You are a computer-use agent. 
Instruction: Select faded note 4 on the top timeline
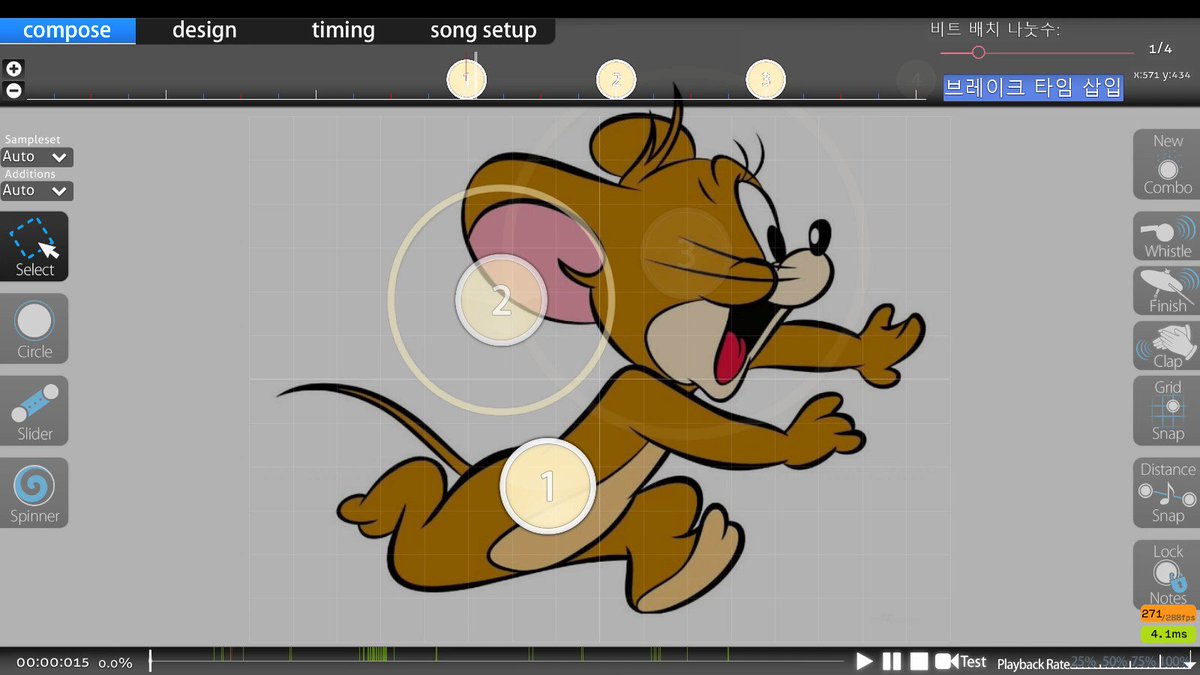pyautogui.click(x=915, y=79)
